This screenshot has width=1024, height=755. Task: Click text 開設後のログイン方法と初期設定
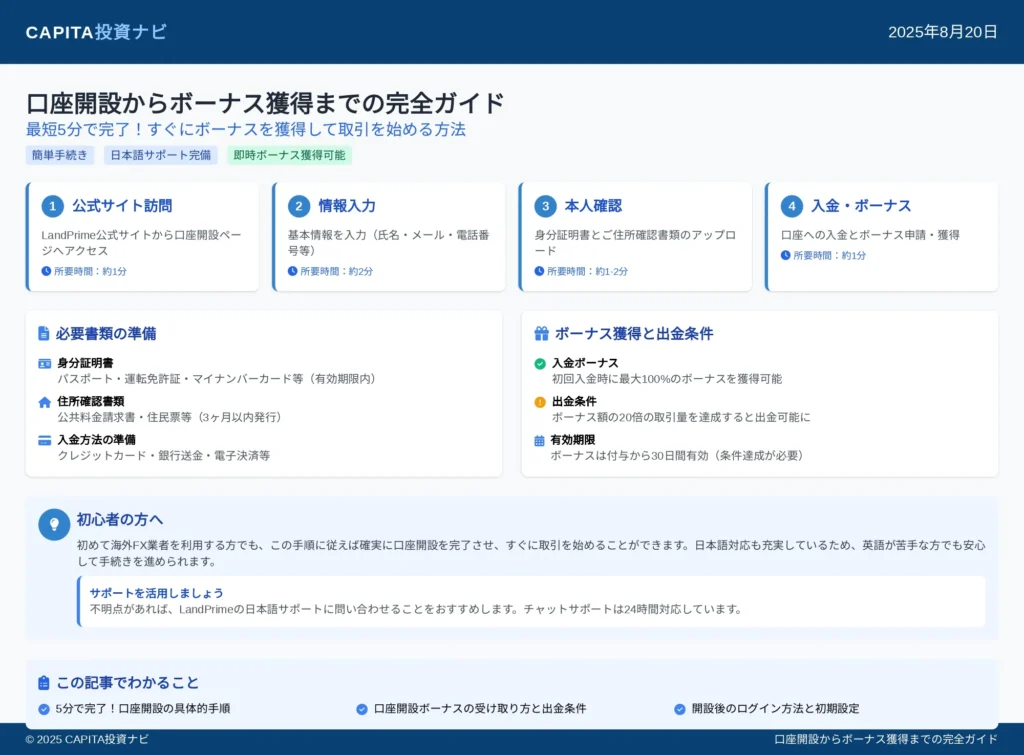(776, 709)
